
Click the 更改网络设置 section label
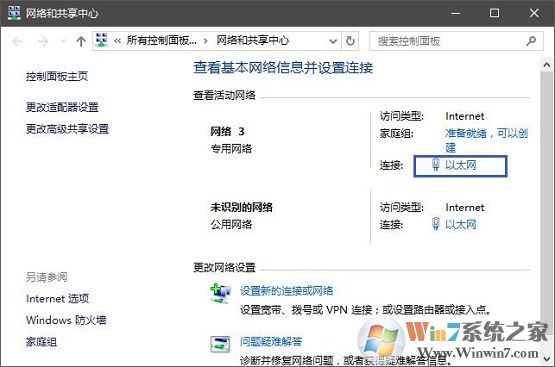point(224,268)
